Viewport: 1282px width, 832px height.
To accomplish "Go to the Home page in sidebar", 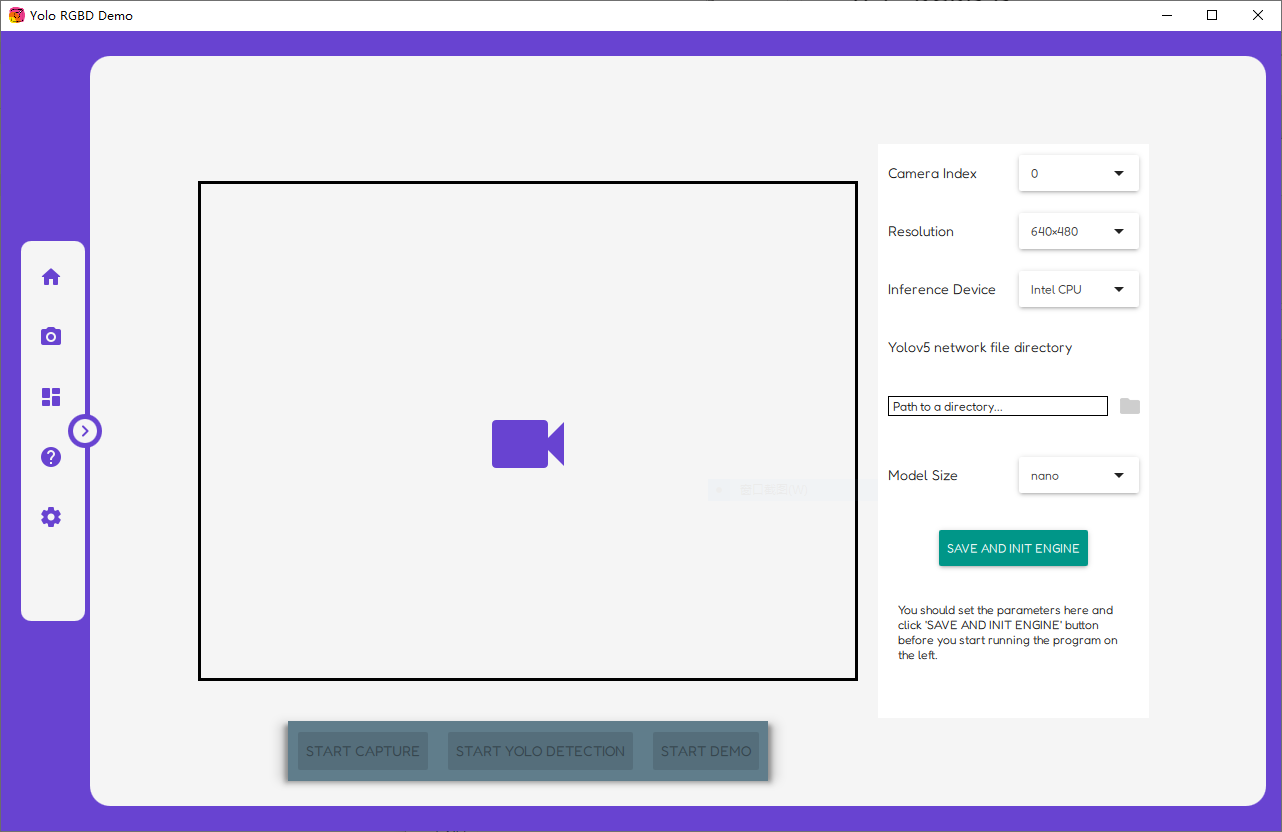I will pyautogui.click(x=51, y=277).
